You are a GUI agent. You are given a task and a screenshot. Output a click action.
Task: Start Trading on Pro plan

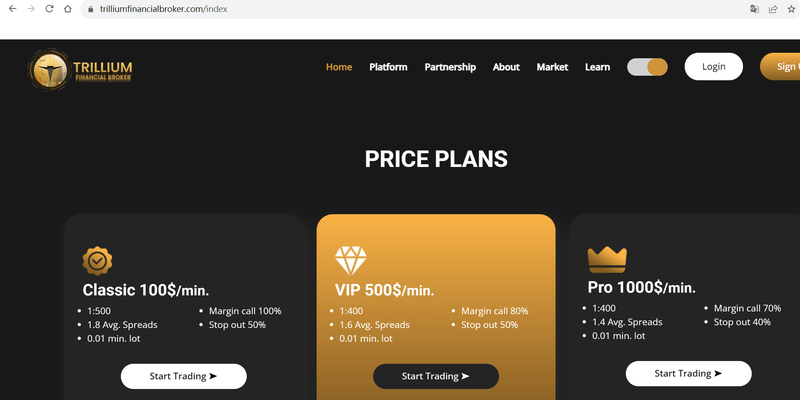click(688, 373)
